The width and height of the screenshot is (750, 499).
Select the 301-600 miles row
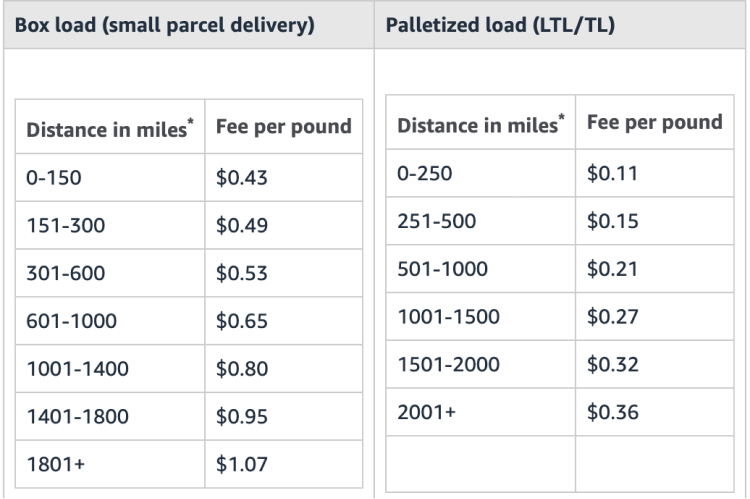pos(68,273)
